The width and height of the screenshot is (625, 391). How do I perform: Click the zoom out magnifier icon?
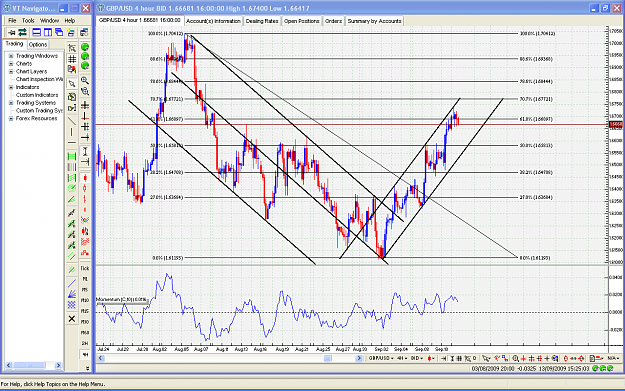(85, 91)
